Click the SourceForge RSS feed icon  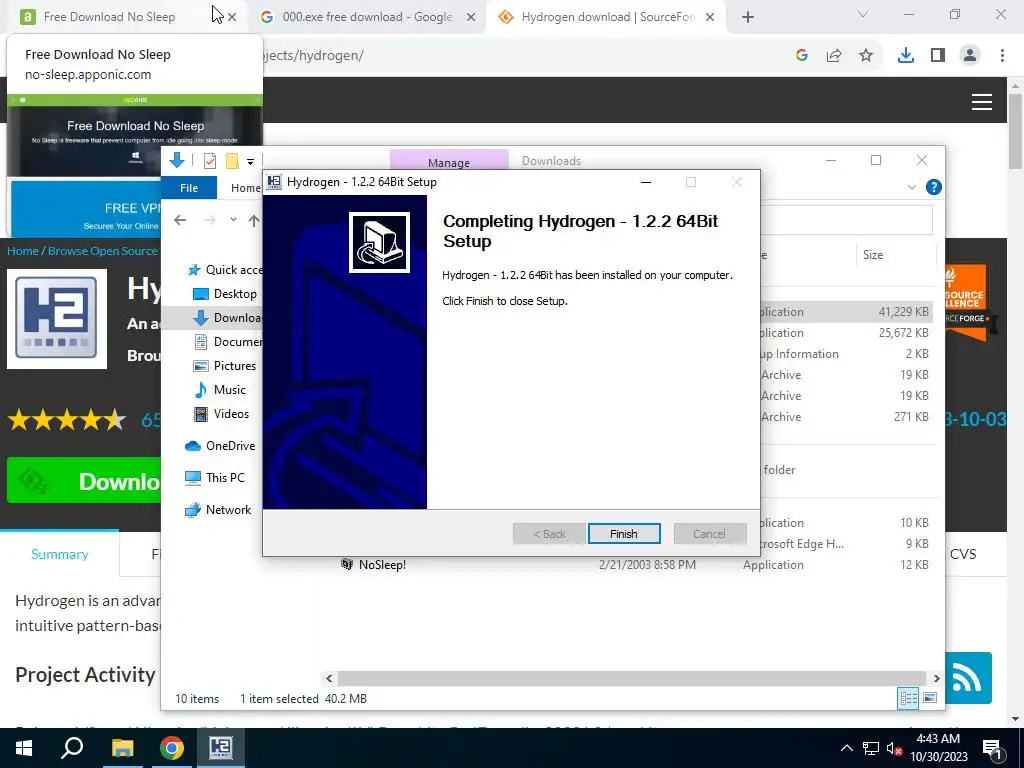pos(968,679)
